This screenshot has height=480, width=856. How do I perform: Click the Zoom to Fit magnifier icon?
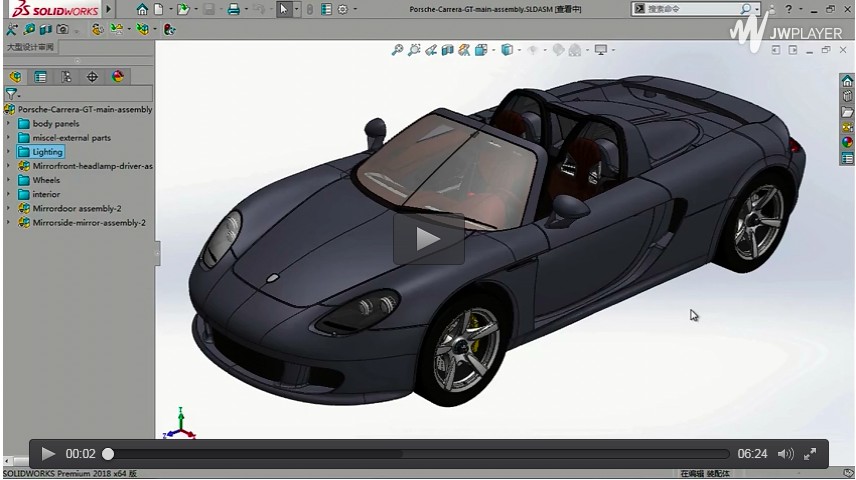tap(397, 50)
